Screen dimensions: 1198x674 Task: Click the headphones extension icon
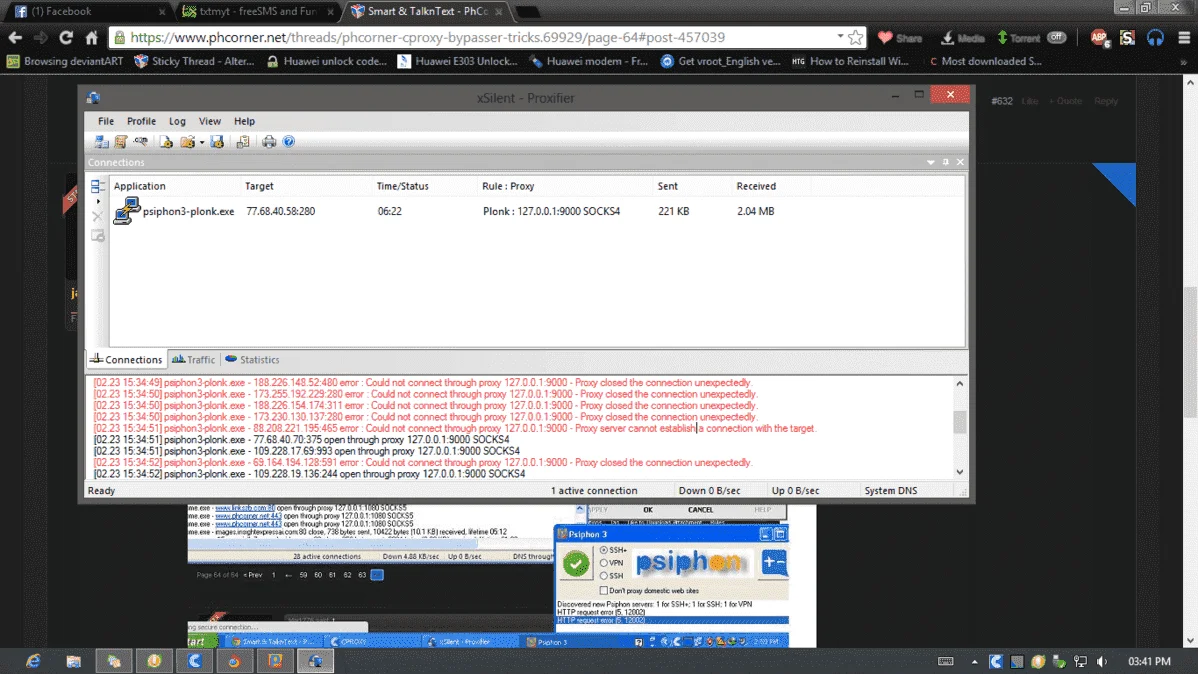pos(1154,37)
